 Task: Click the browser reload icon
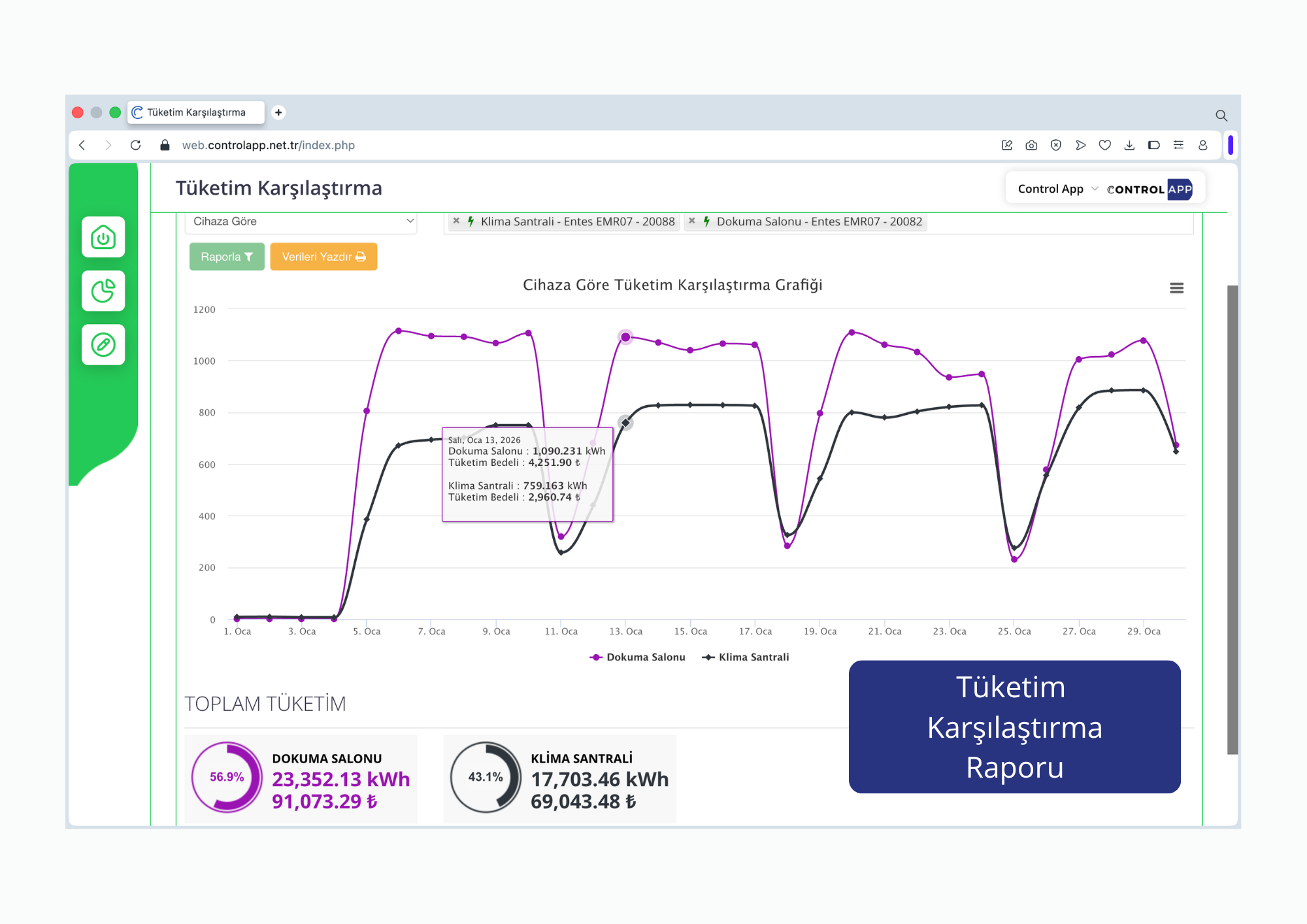pos(135,145)
